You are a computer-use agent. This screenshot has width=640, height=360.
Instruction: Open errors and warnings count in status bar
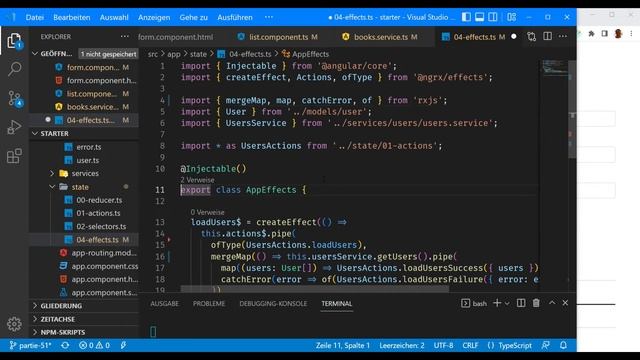(x=94, y=345)
